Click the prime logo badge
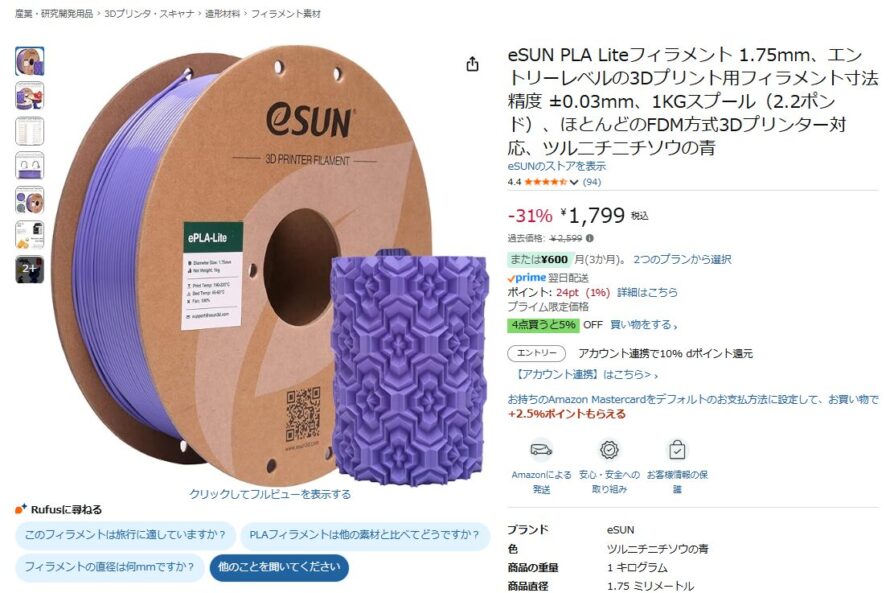 [x=526, y=277]
